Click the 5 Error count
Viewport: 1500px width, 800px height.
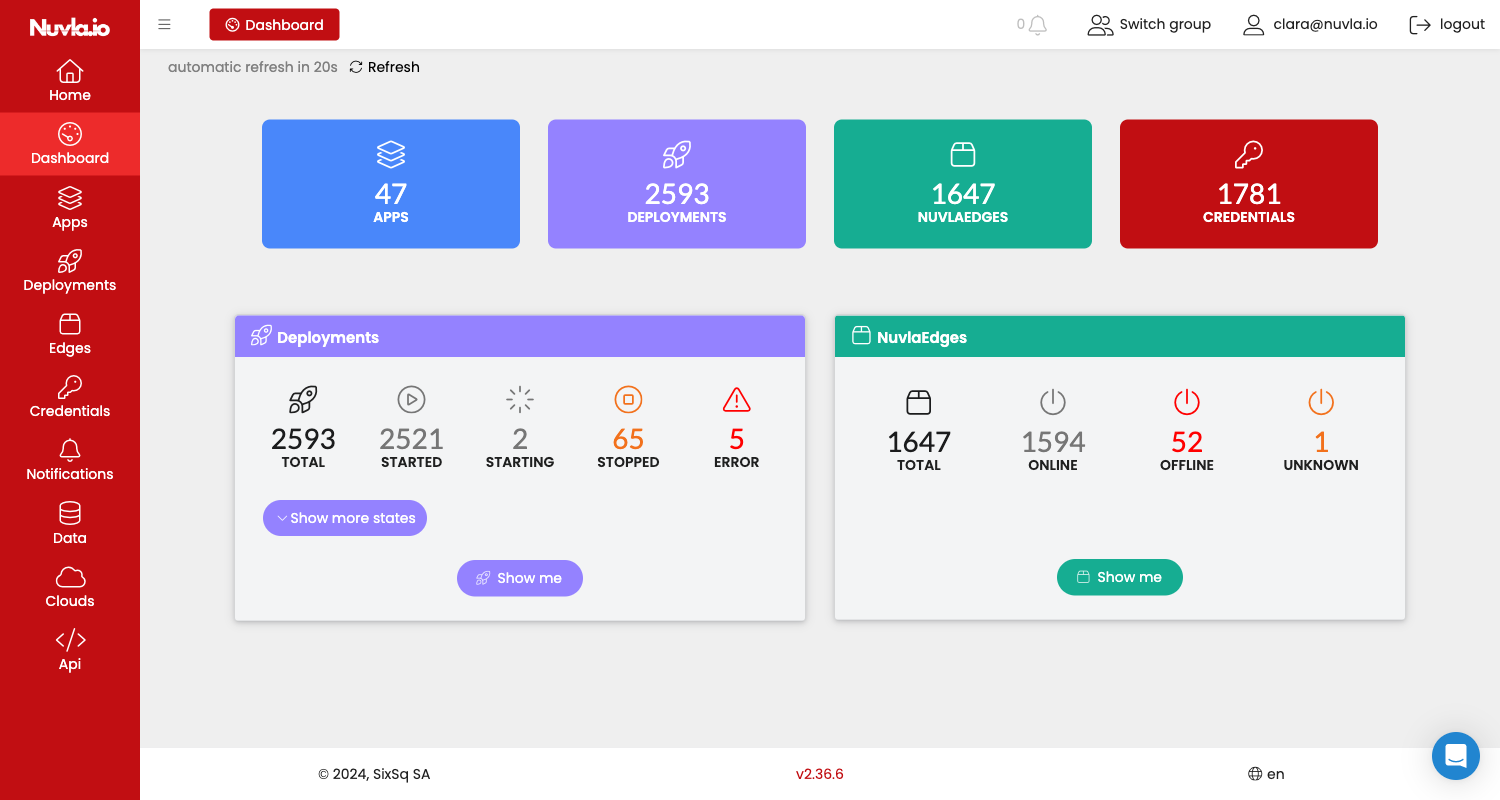click(x=737, y=439)
